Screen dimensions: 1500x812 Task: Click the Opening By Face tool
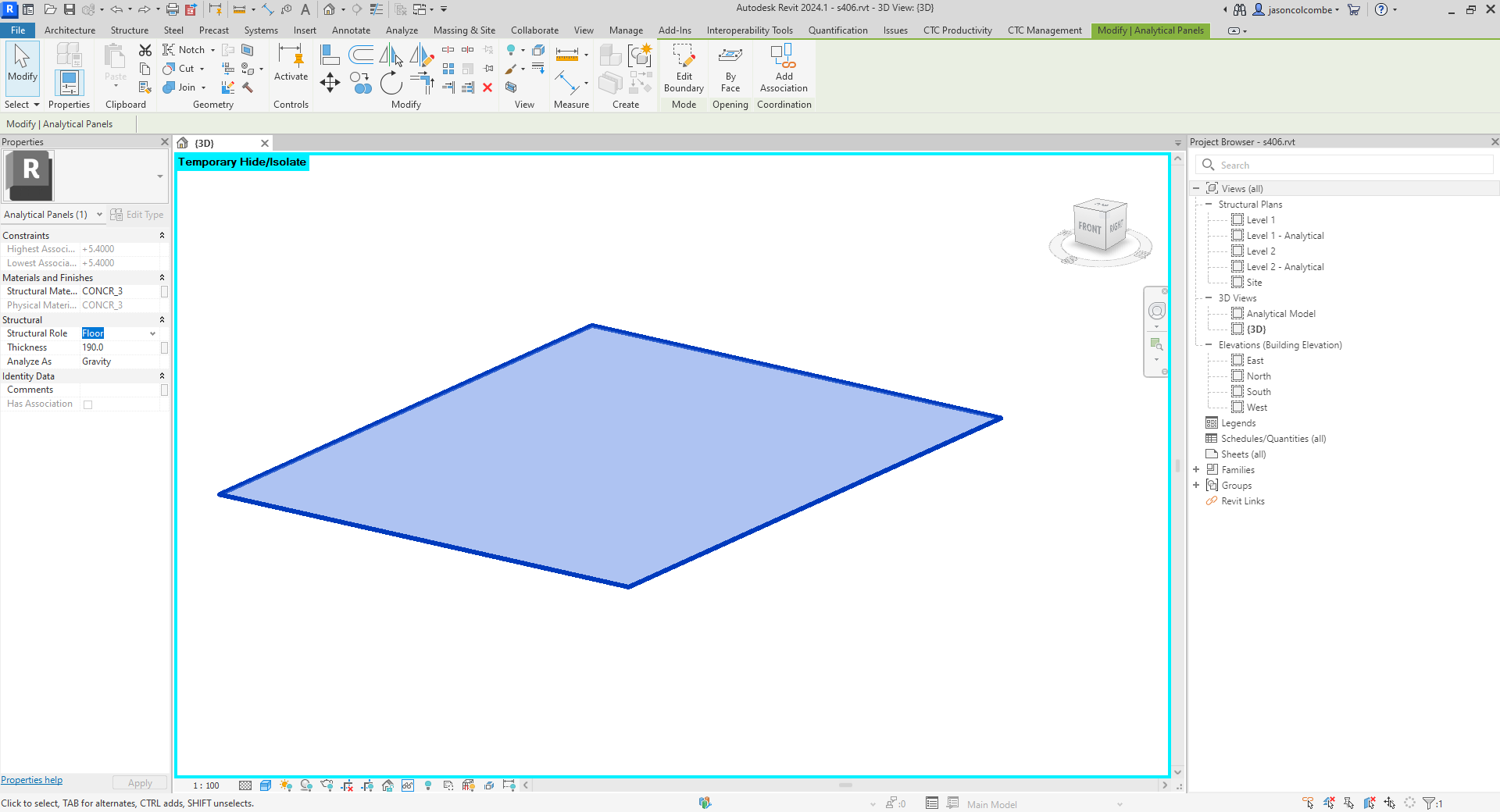pos(730,69)
